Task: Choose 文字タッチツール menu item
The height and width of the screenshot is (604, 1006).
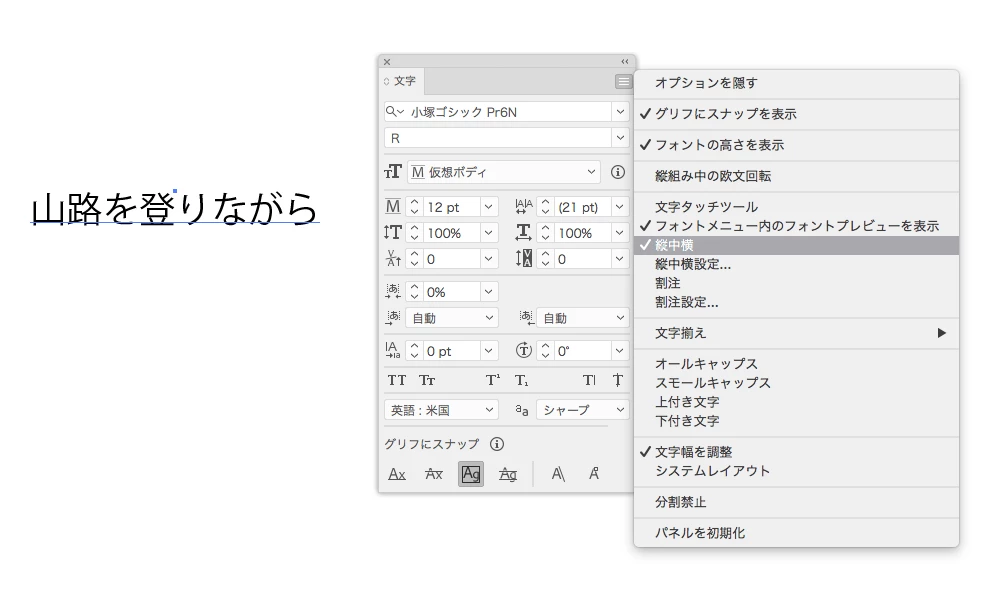Action: (796, 207)
